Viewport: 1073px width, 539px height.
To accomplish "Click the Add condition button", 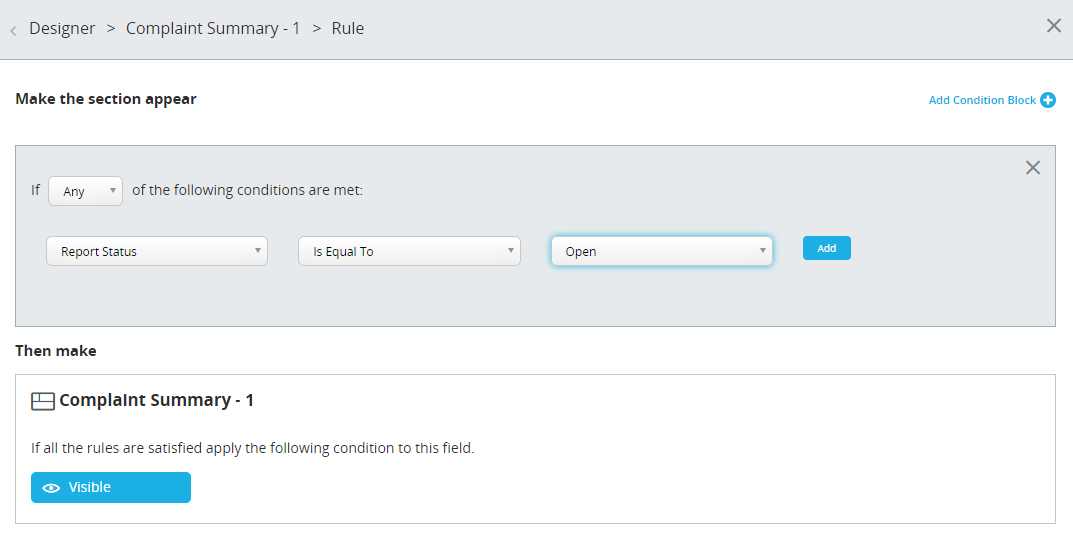I will [x=827, y=248].
